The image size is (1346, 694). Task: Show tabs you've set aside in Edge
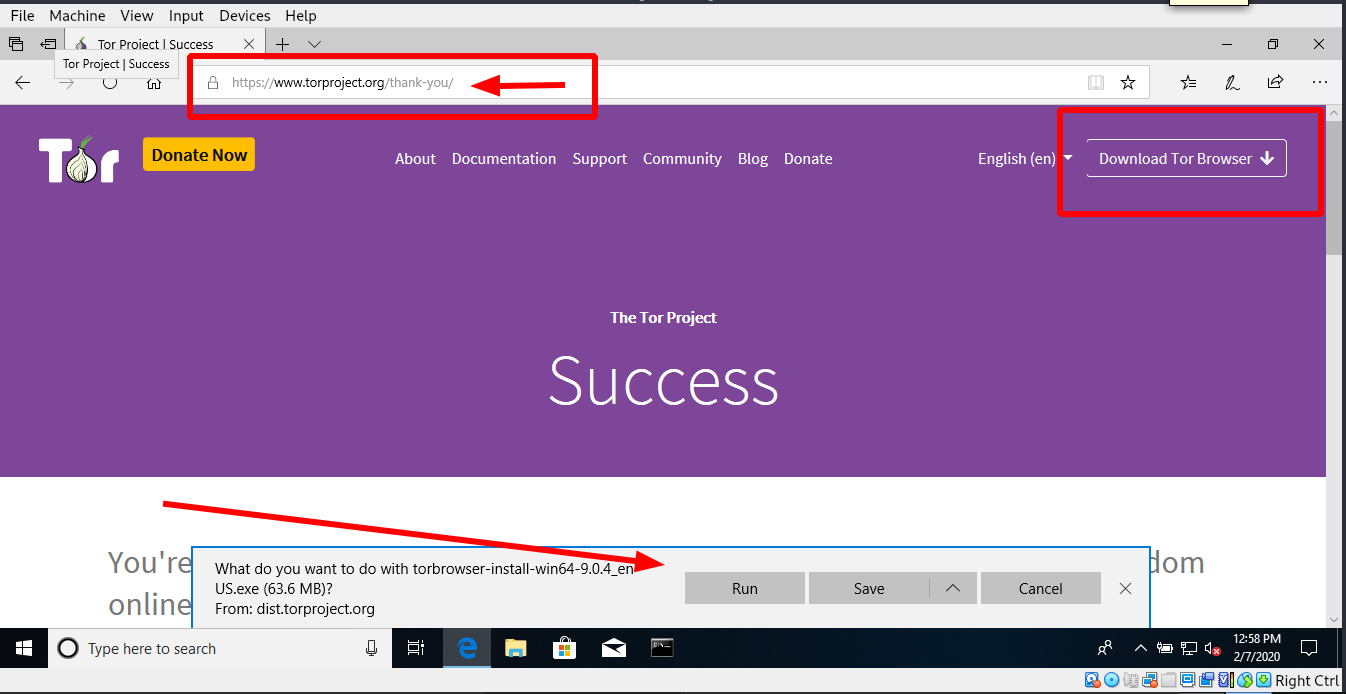click(x=16, y=44)
